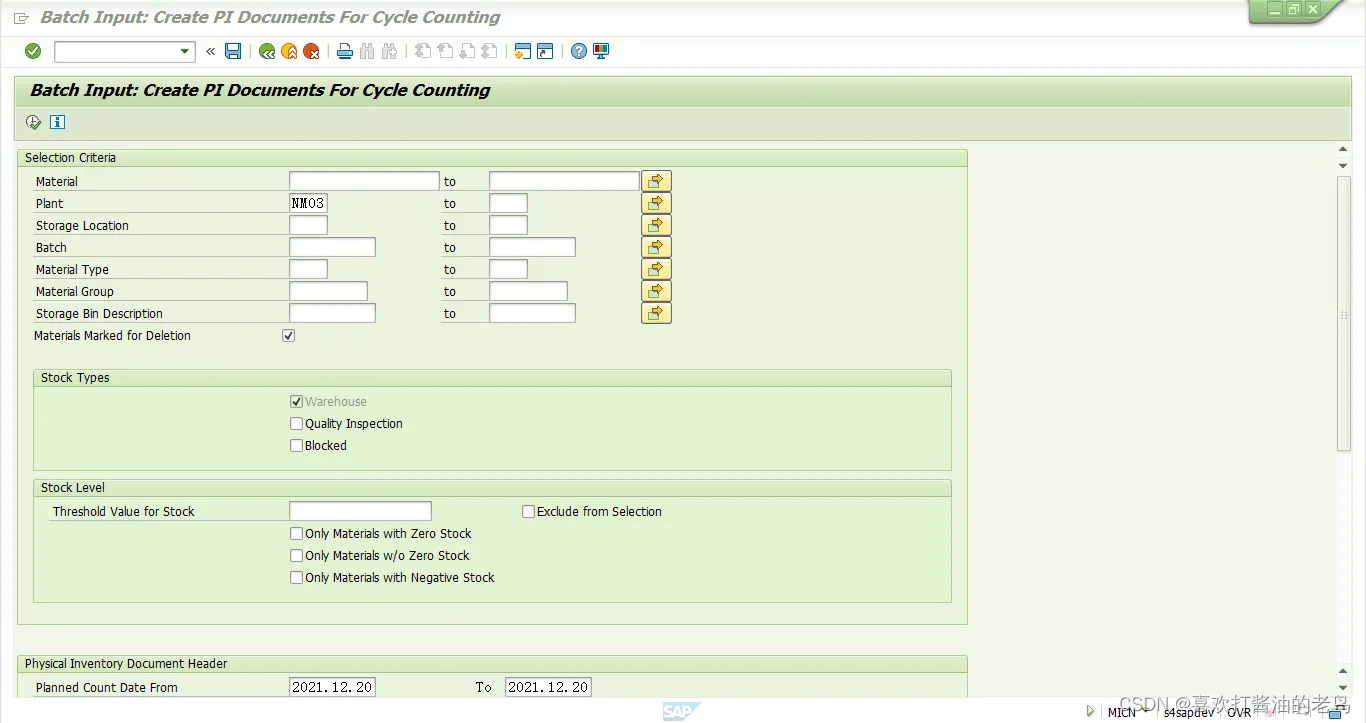The image size is (1366, 723).
Task: Open multiple selection for Material
Action: coord(656,181)
